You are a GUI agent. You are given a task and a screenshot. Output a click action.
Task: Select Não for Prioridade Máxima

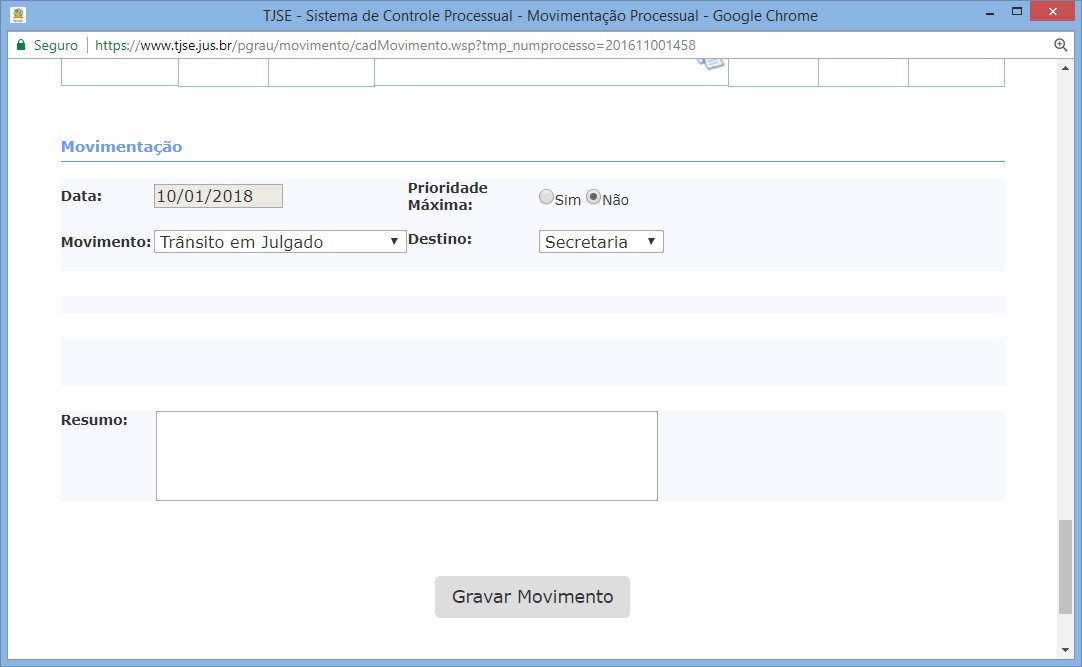click(x=593, y=198)
